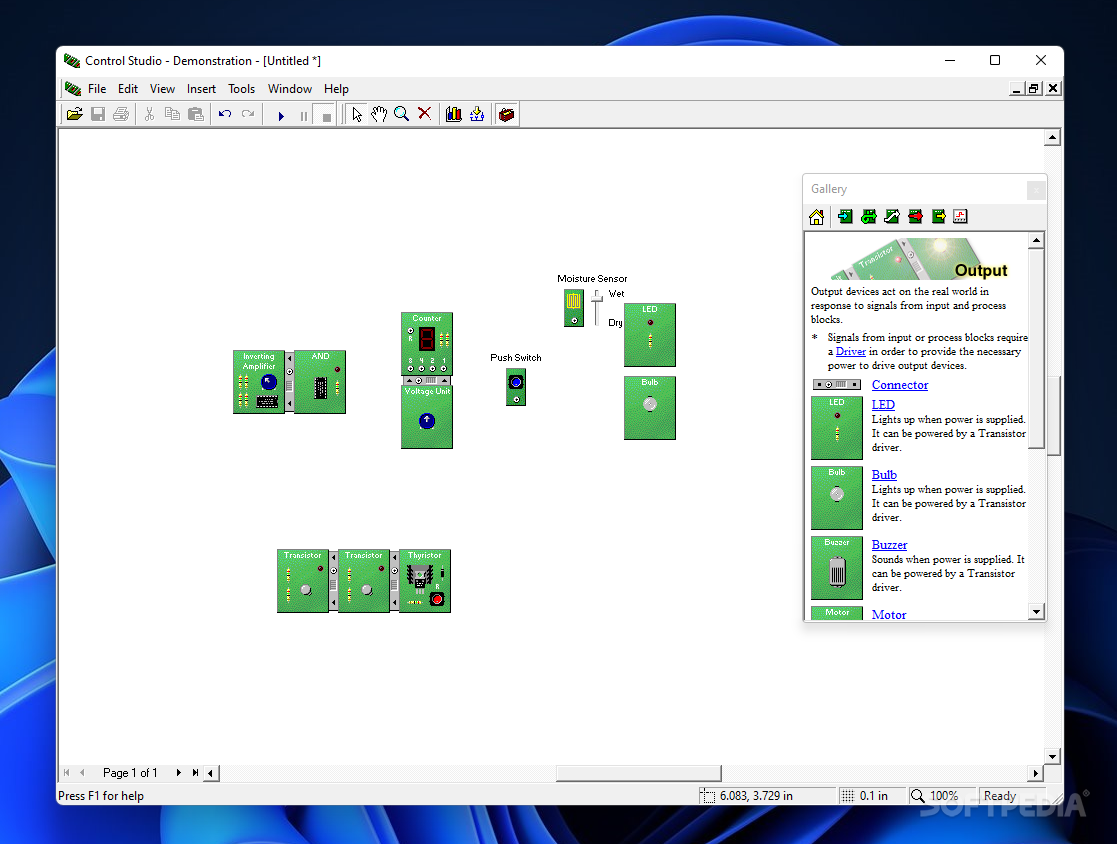1117x844 pixels.
Task: Open the Help menu
Action: [x=336, y=89]
